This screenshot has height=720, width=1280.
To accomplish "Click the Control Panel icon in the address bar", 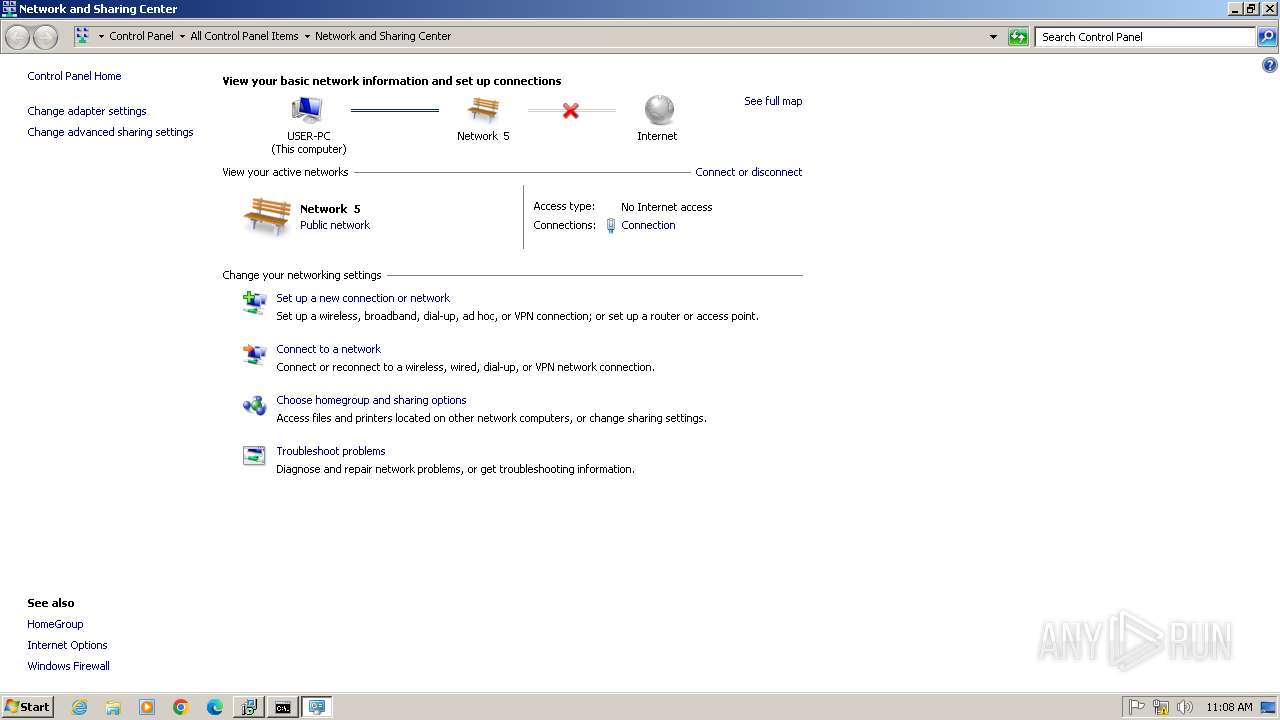I will tap(82, 36).
